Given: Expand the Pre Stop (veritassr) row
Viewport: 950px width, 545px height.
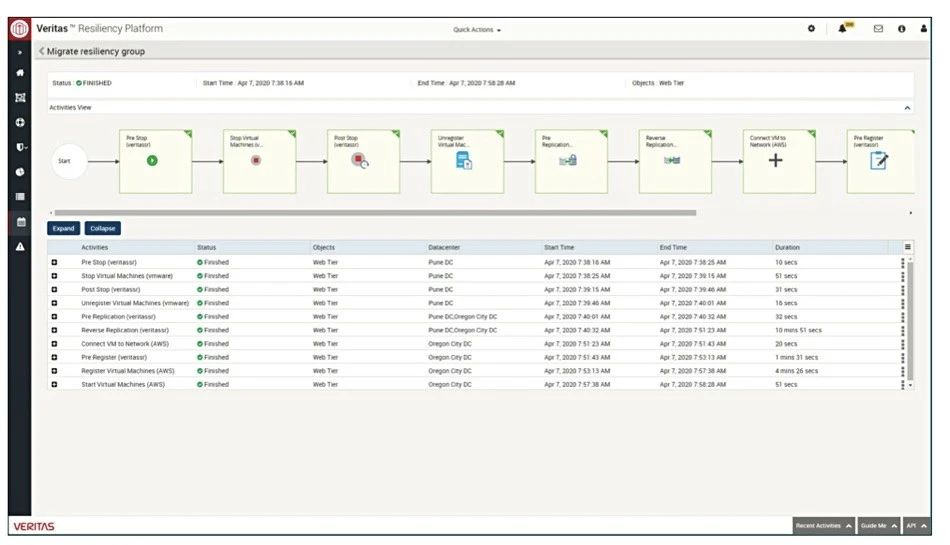Looking at the screenshot, I should click(55, 262).
